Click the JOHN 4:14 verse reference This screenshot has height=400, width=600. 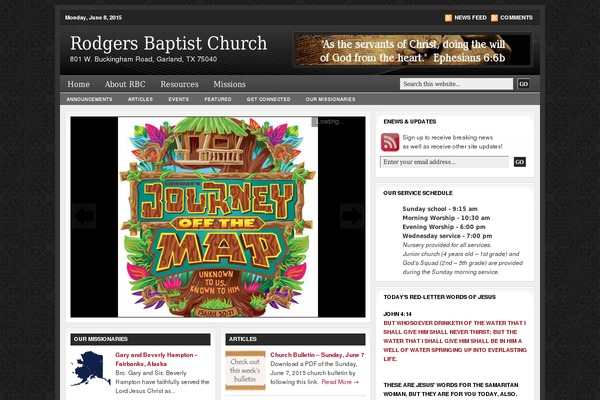tap(397, 314)
